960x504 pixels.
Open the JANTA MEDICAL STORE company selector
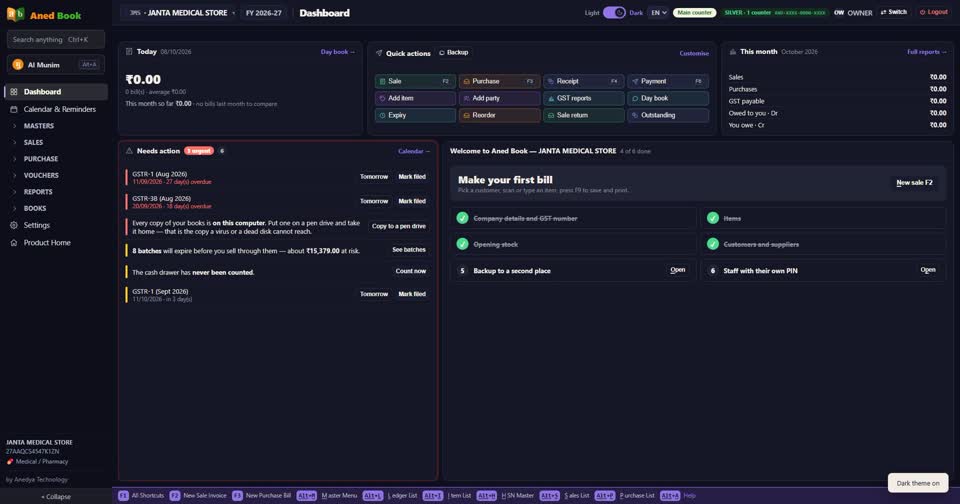pos(178,13)
